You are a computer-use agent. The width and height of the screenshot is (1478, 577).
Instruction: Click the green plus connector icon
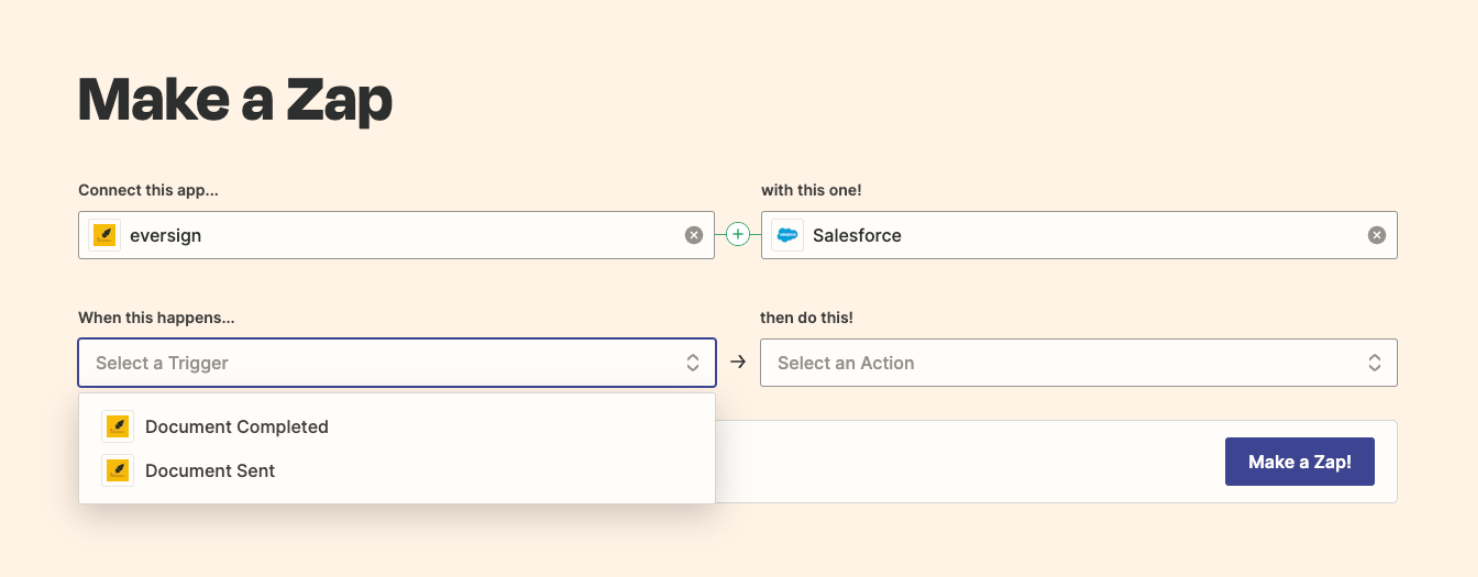pyautogui.click(x=738, y=235)
